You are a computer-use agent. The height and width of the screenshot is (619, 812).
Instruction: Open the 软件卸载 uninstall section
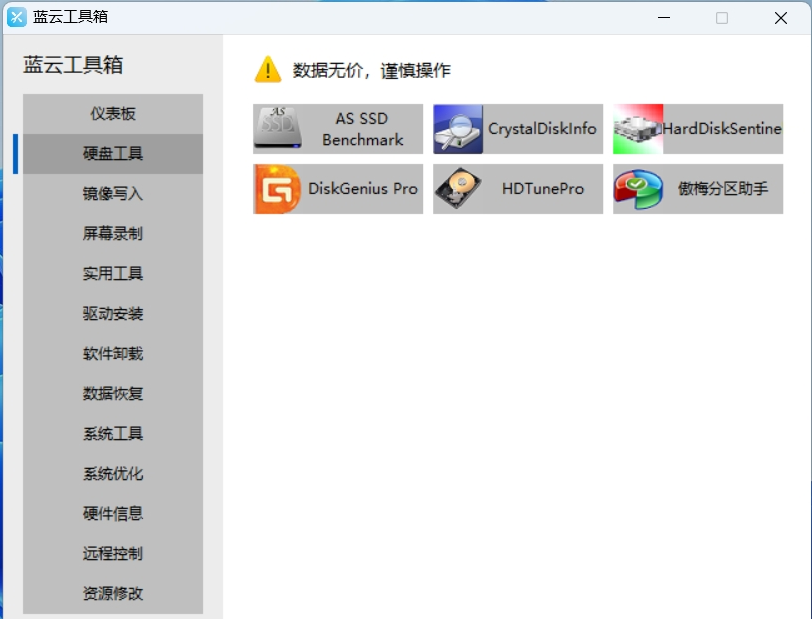111,353
